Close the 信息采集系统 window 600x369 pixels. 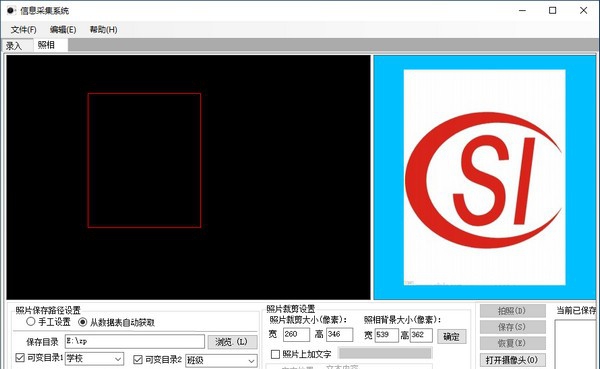[583, 11]
